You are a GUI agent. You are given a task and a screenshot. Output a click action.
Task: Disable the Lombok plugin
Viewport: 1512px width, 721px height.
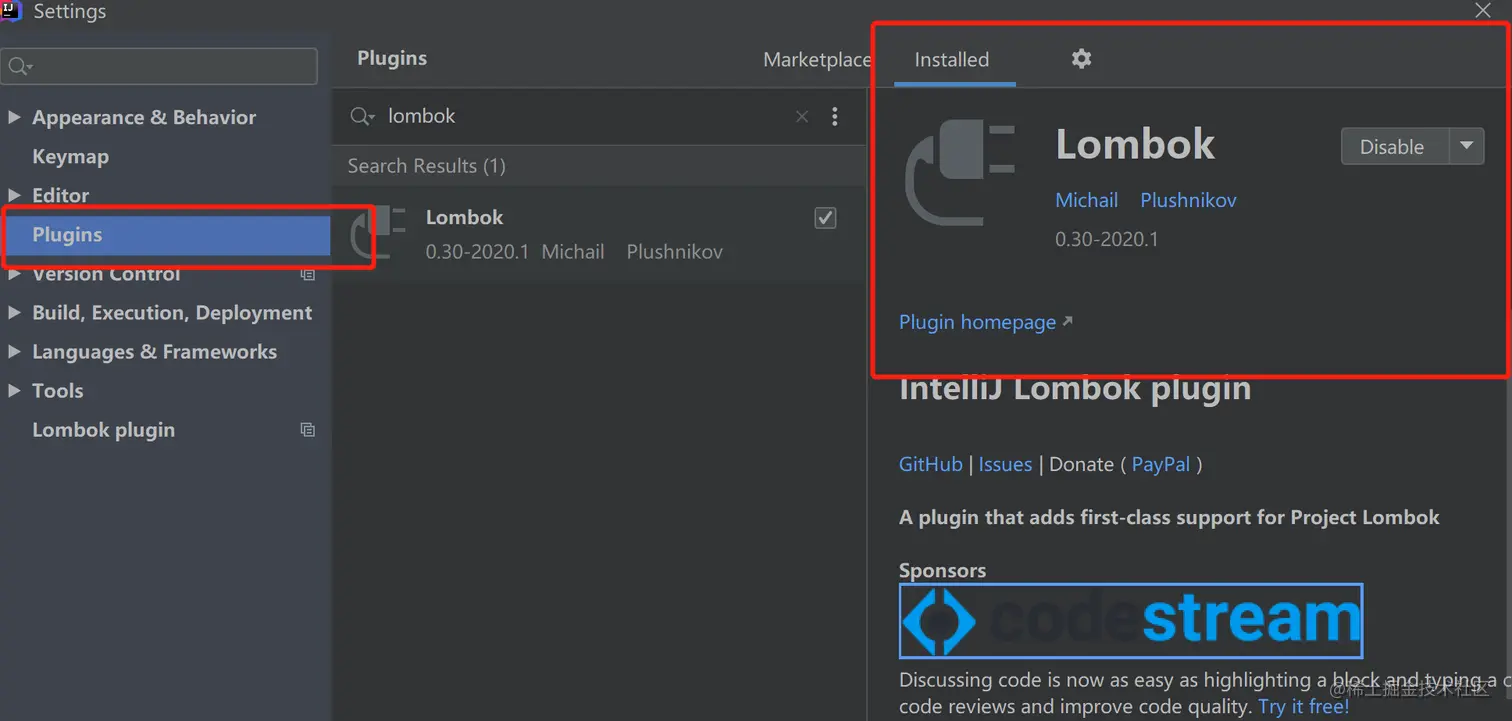(1394, 146)
